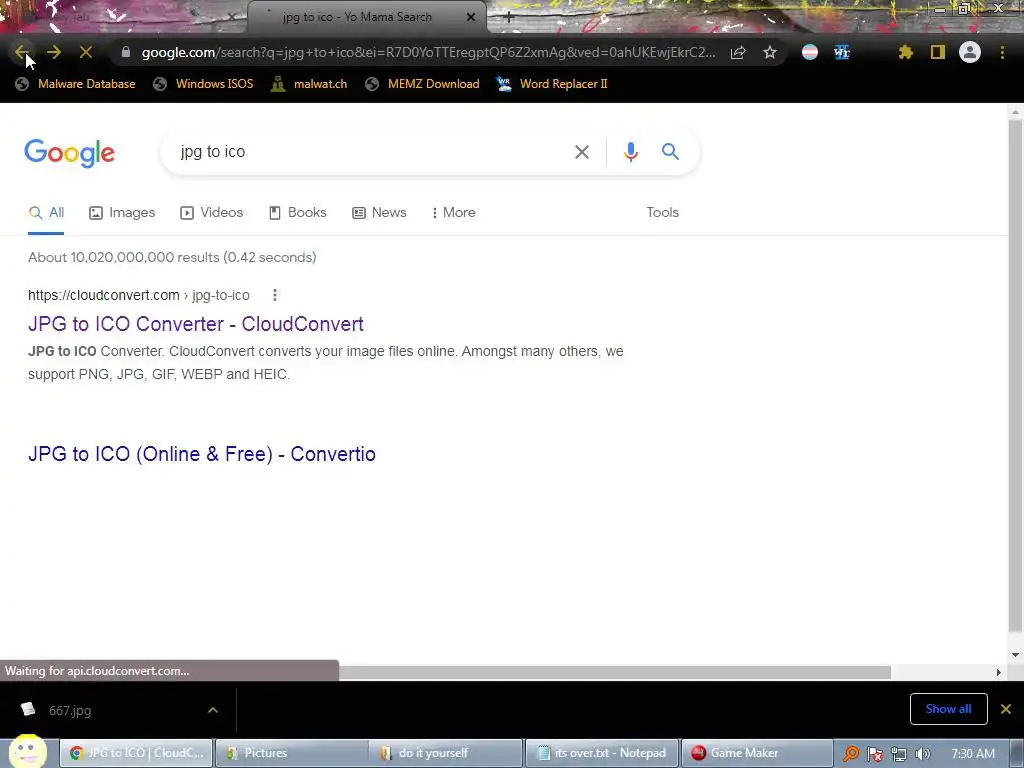Expand options for 667.jpg download
Screen dimensions: 1024x768
click(x=213, y=710)
